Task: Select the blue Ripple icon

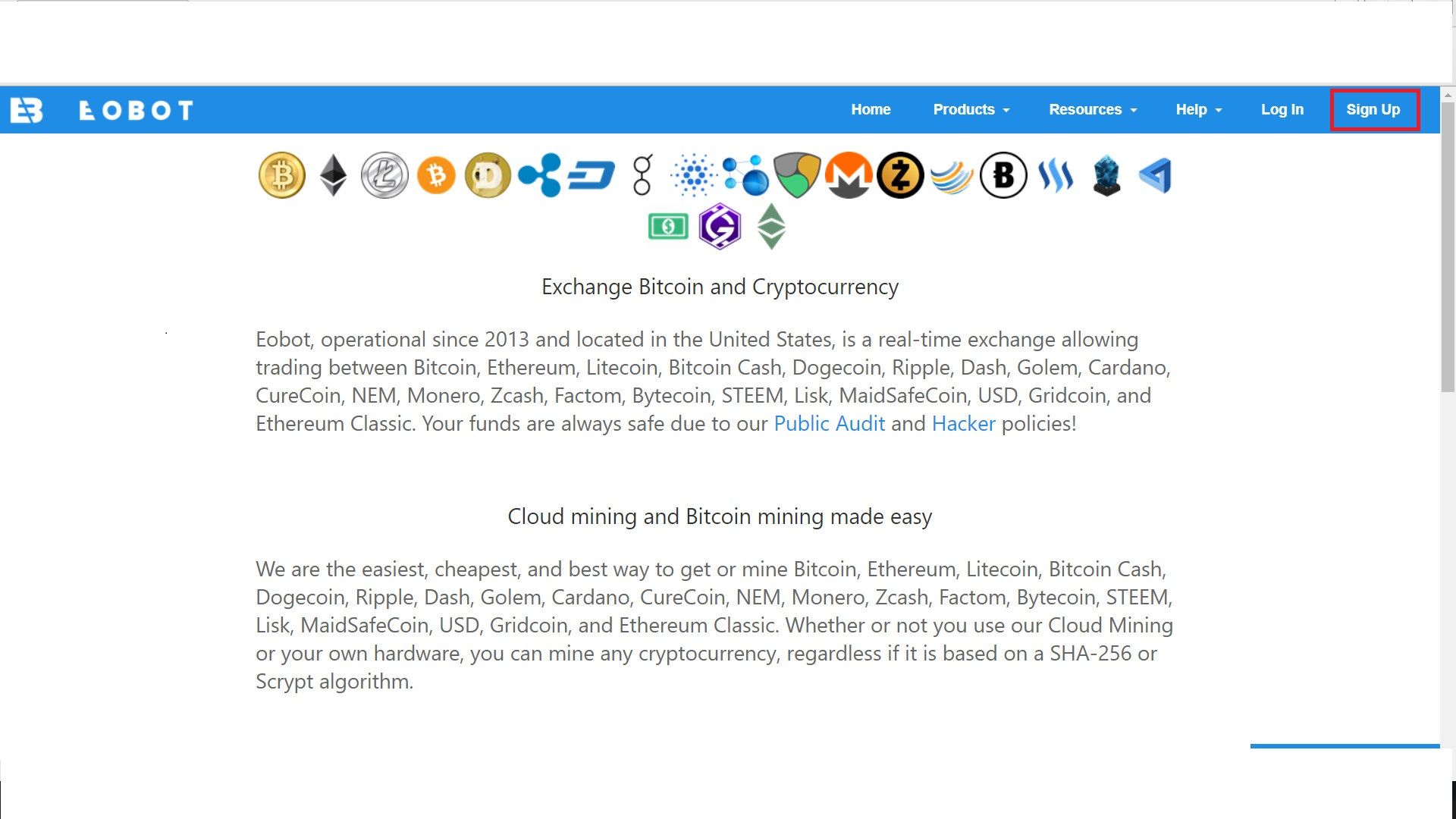Action: coord(539,175)
